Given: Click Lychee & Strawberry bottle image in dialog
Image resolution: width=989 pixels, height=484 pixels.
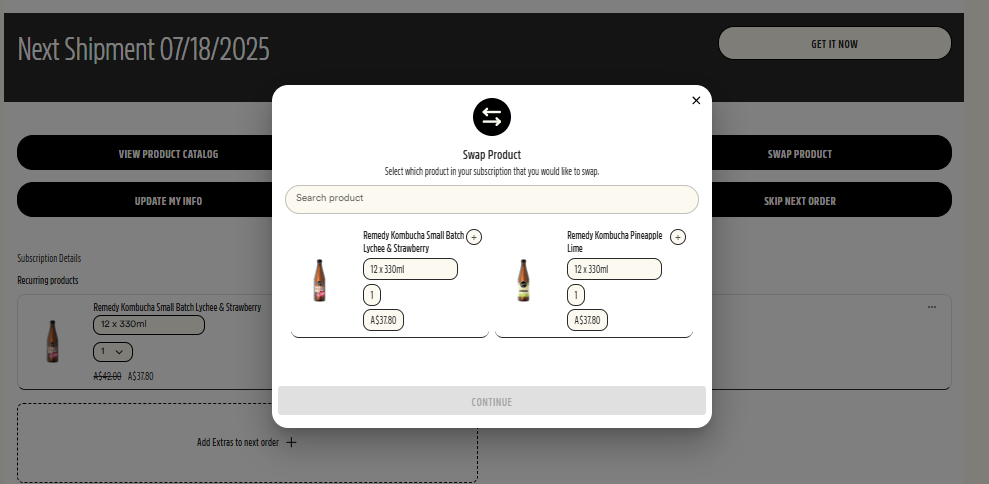Looking at the screenshot, I should [x=319, y=280].
